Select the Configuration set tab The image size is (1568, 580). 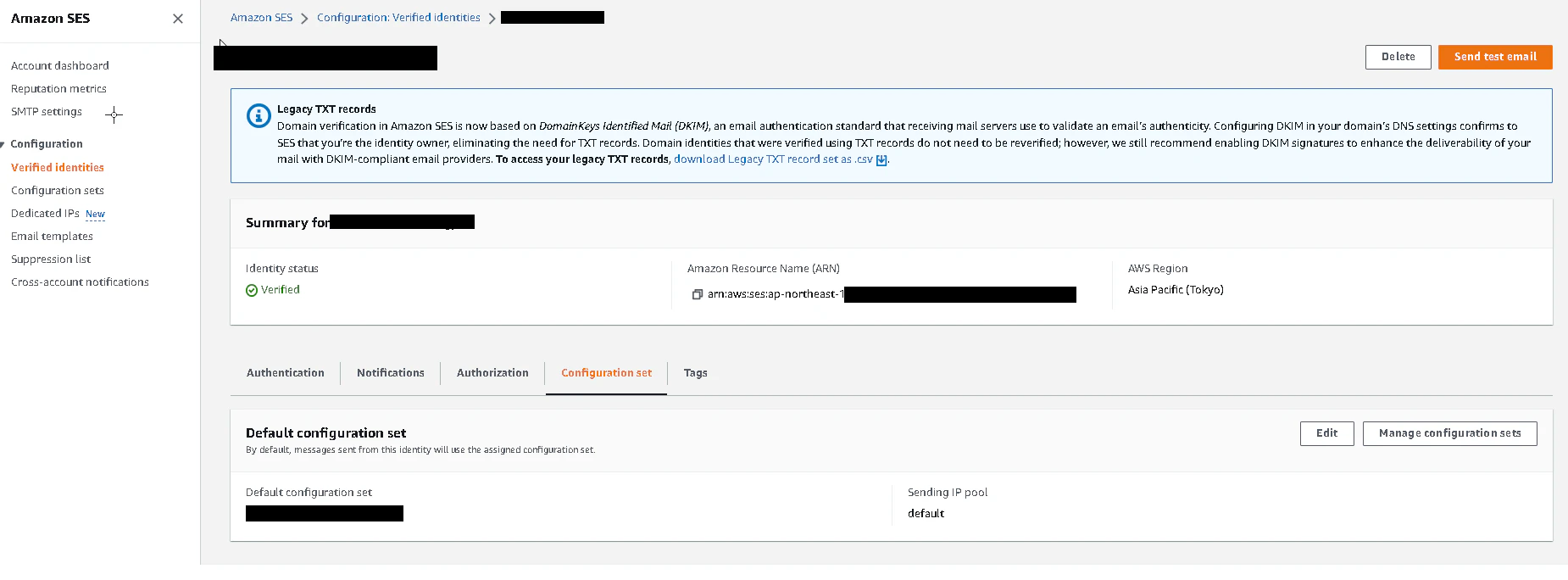click(607, 373)
